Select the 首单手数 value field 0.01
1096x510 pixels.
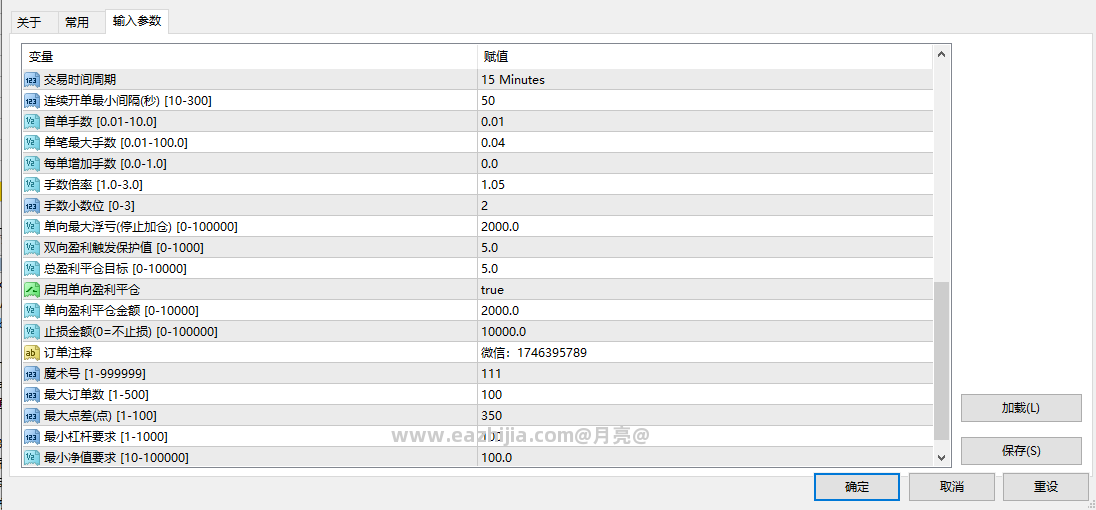[705, 122]
